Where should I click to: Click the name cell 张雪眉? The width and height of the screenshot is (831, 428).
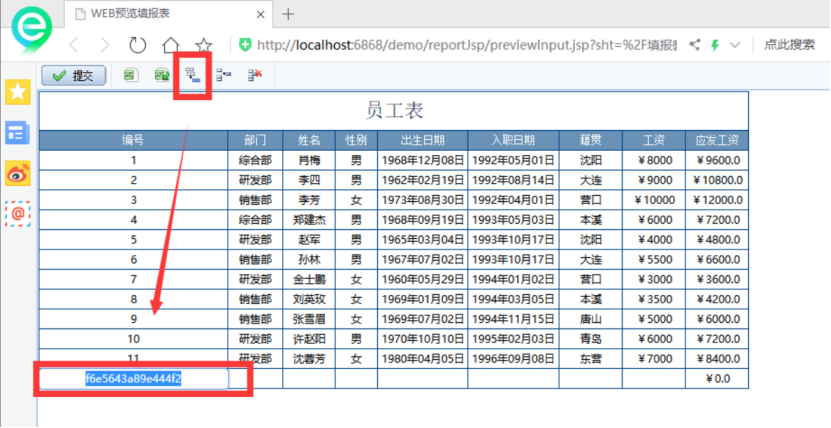pos(309,319)
